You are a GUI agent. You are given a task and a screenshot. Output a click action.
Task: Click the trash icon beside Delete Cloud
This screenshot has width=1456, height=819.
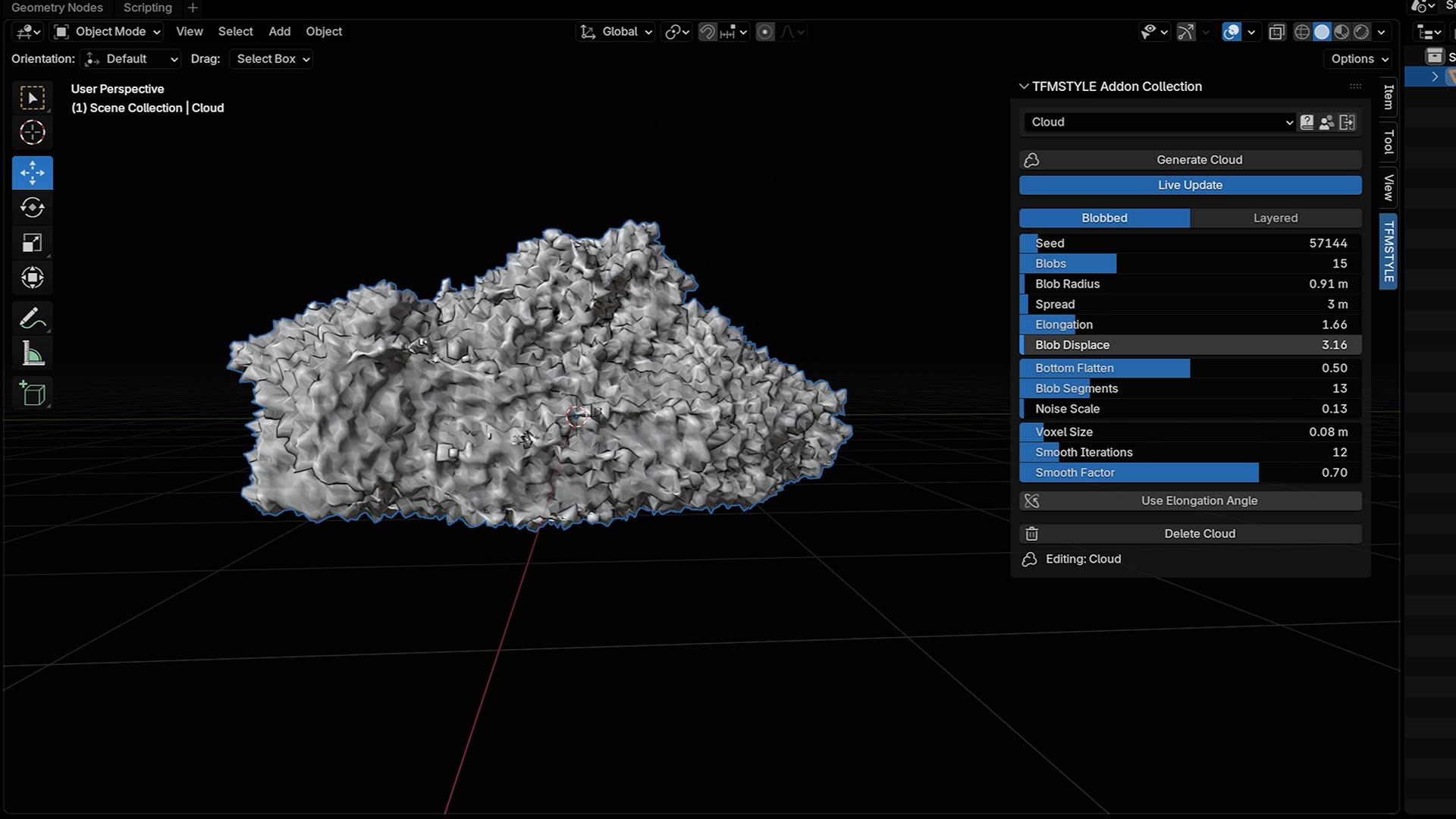1031,534
